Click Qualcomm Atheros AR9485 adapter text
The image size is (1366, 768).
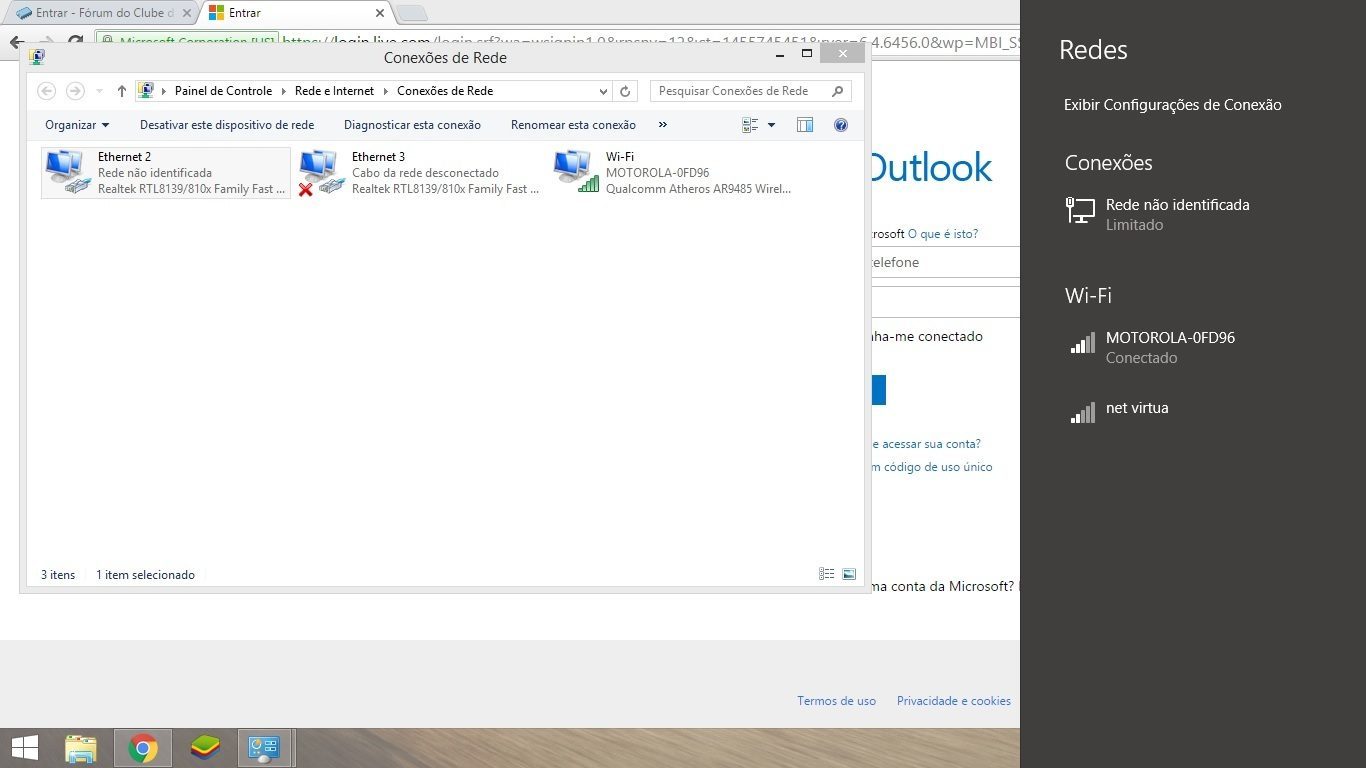click(x=698, y=189)
